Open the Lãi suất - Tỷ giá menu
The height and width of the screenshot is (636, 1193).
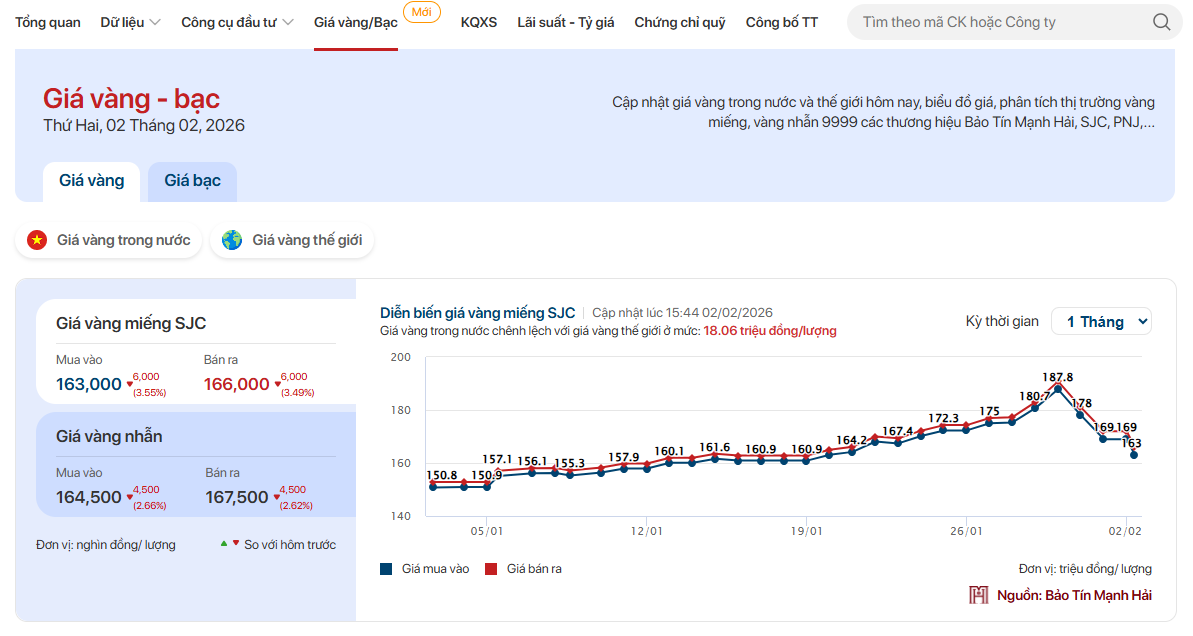(565, 22)
